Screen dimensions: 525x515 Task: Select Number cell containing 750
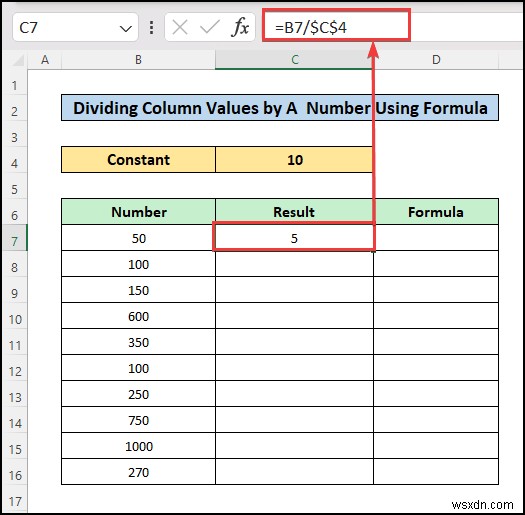click(x=138, y=420)
